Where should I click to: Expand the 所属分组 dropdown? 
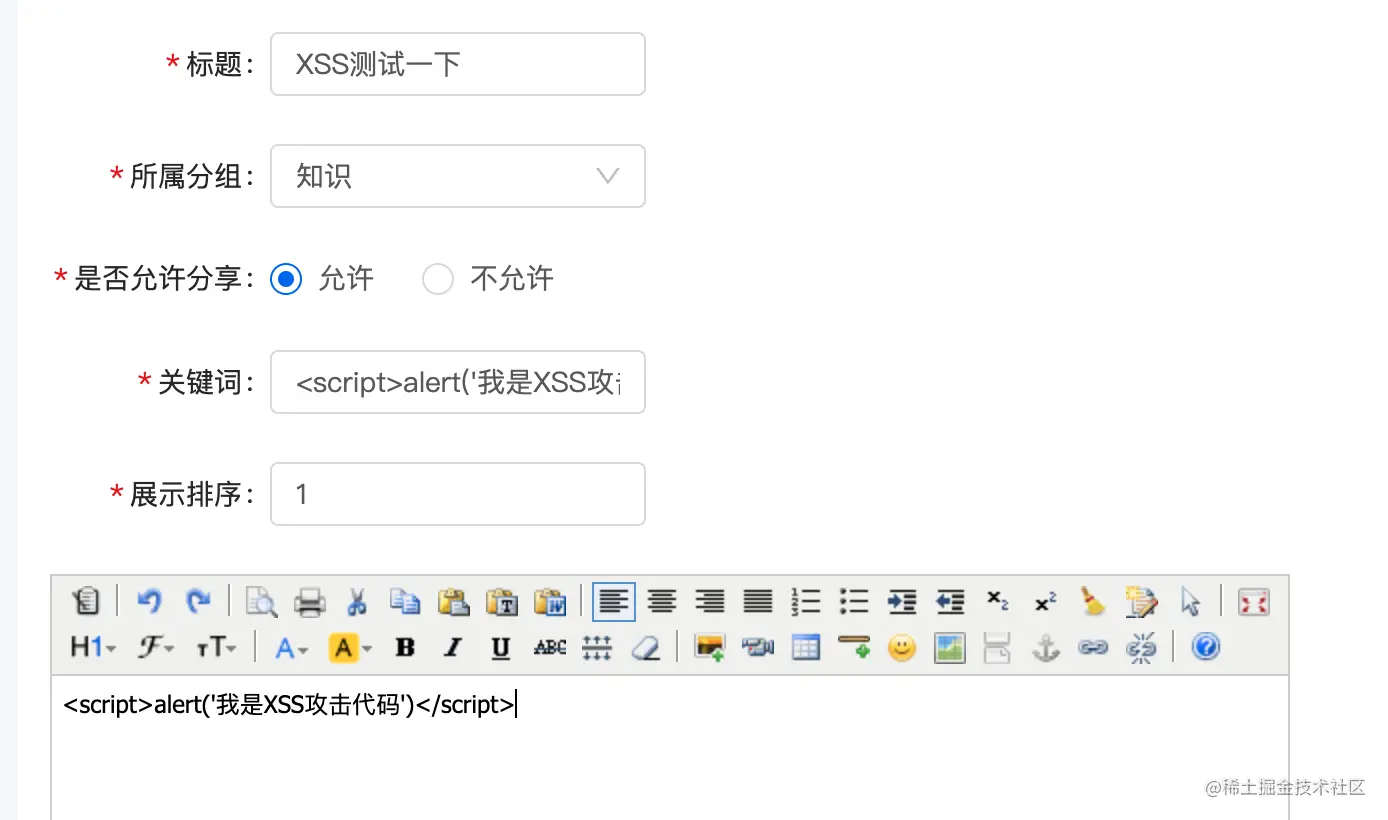tap(458, 176)
